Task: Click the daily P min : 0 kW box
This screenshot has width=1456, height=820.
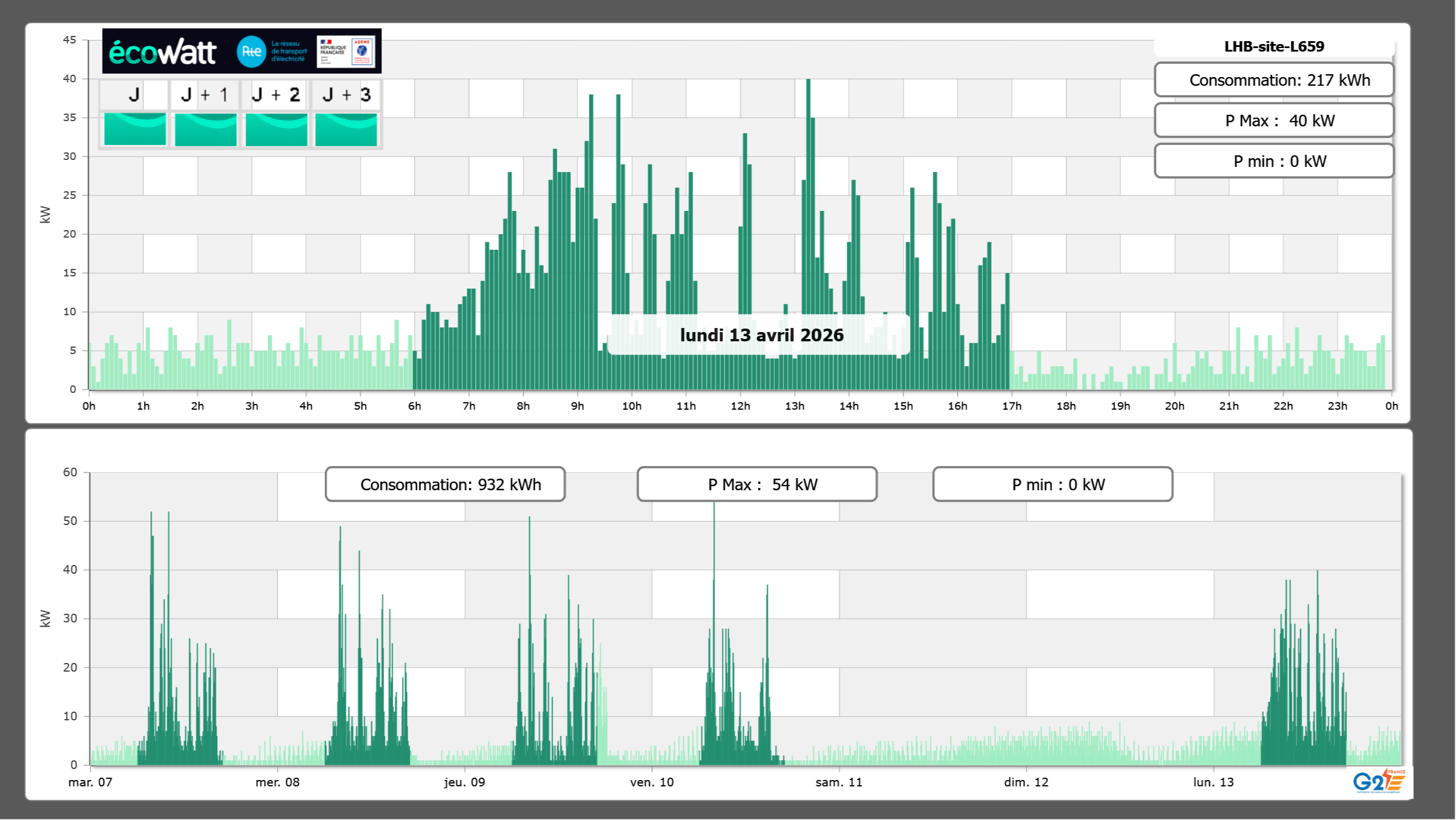Action: pos(1274,161)
